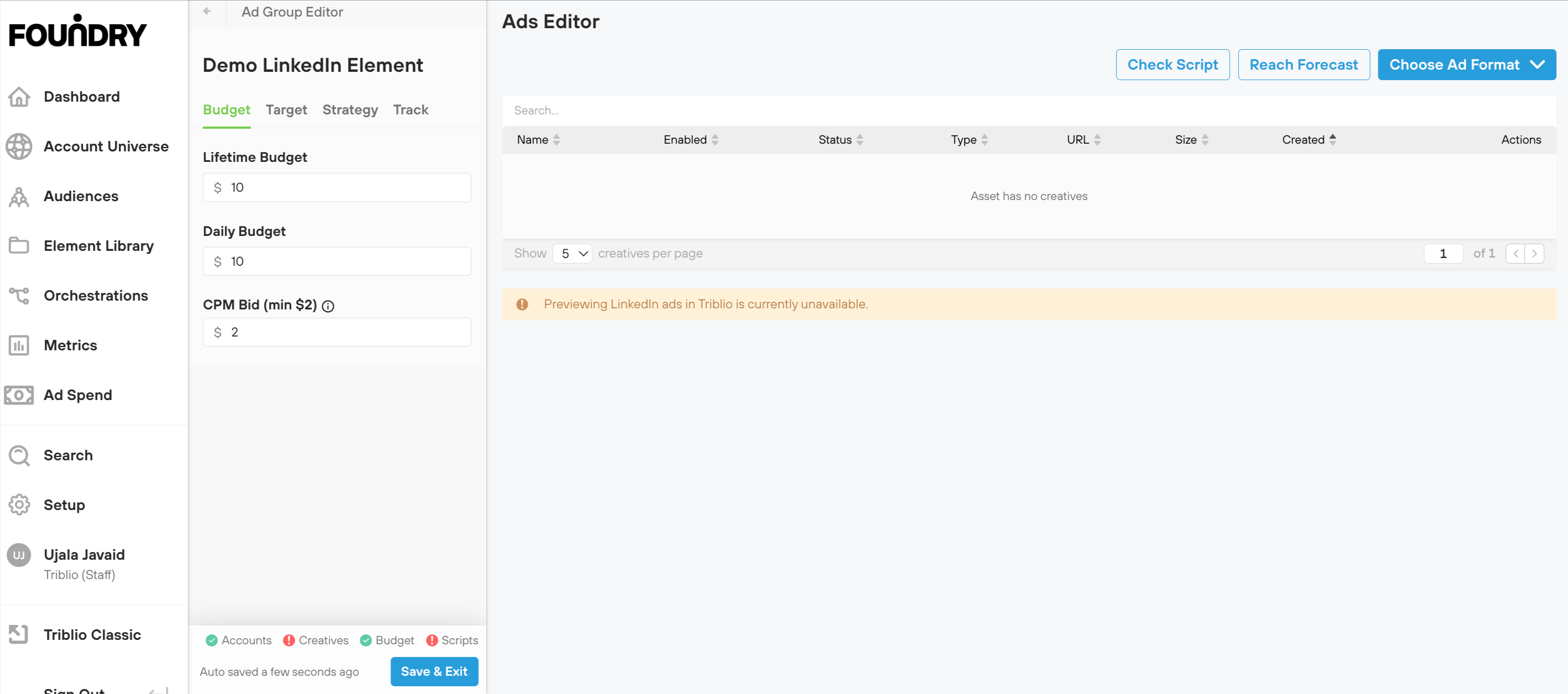This screenshot has height=694, width=1568.
Task: Click CPM Bid info icon
Action: [x=328, y=306]
